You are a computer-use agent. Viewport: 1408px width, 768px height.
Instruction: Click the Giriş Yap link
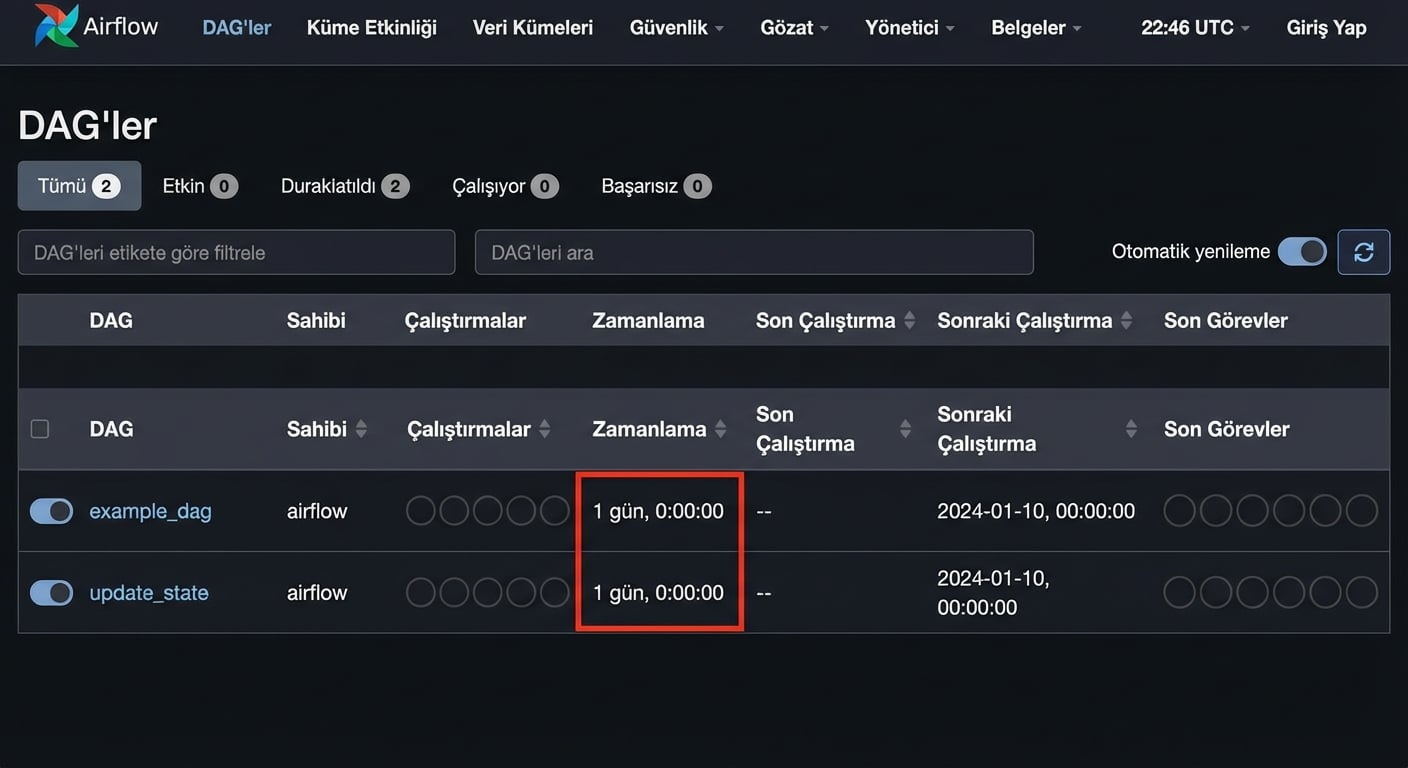tap(1326, 27)
